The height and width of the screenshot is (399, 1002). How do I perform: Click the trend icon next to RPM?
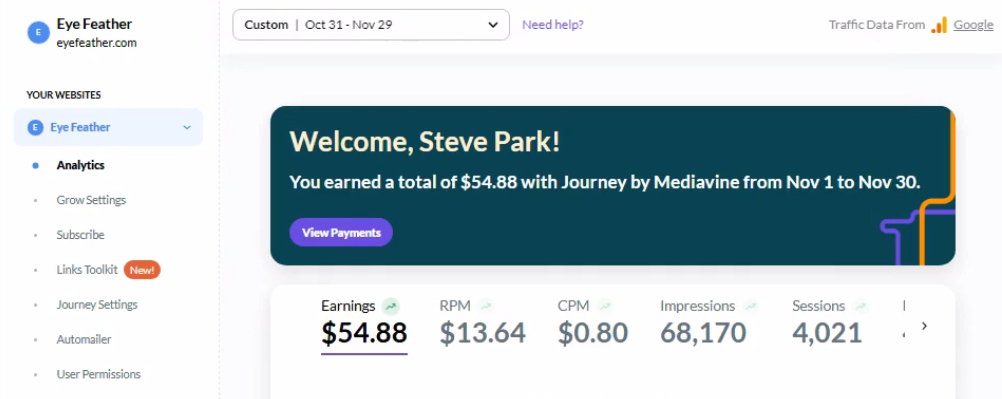486,306
